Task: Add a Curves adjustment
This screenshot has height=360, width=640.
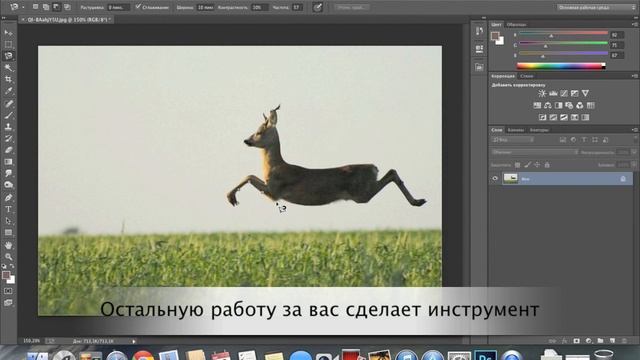Action: tap(564, 93)
